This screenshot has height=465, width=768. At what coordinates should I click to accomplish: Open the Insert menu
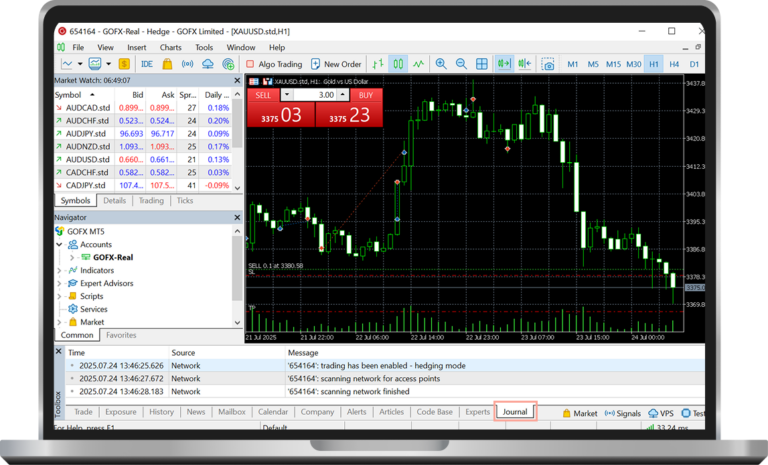(137, 48)
